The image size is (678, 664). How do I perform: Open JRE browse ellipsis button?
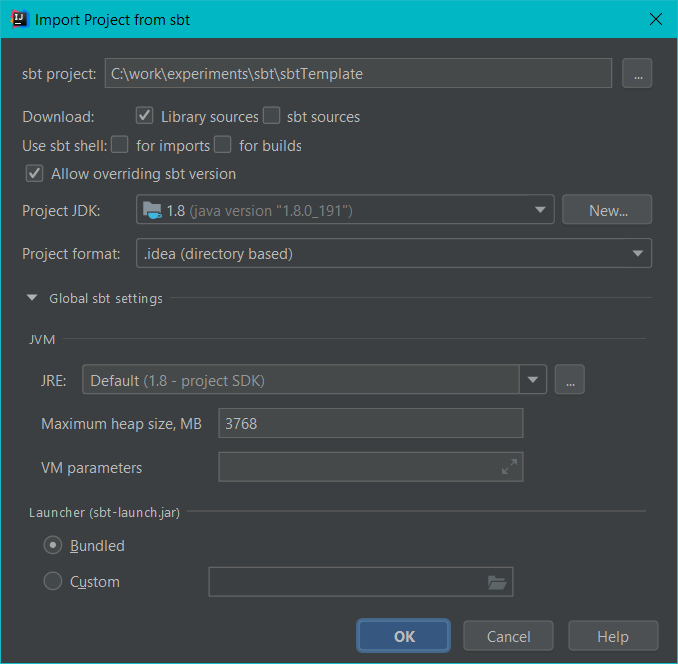coord(570,380)
